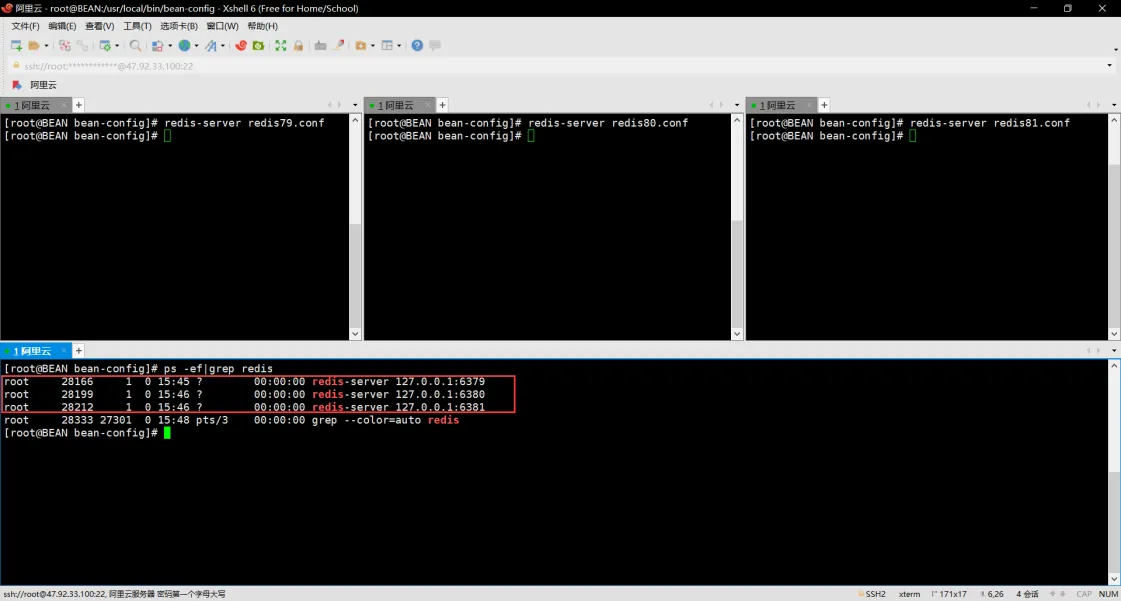Click the red Xmanager swirl icon
Image resolution: width=1121 pixels, height=601 pixels.
click(x=240, y=46)
